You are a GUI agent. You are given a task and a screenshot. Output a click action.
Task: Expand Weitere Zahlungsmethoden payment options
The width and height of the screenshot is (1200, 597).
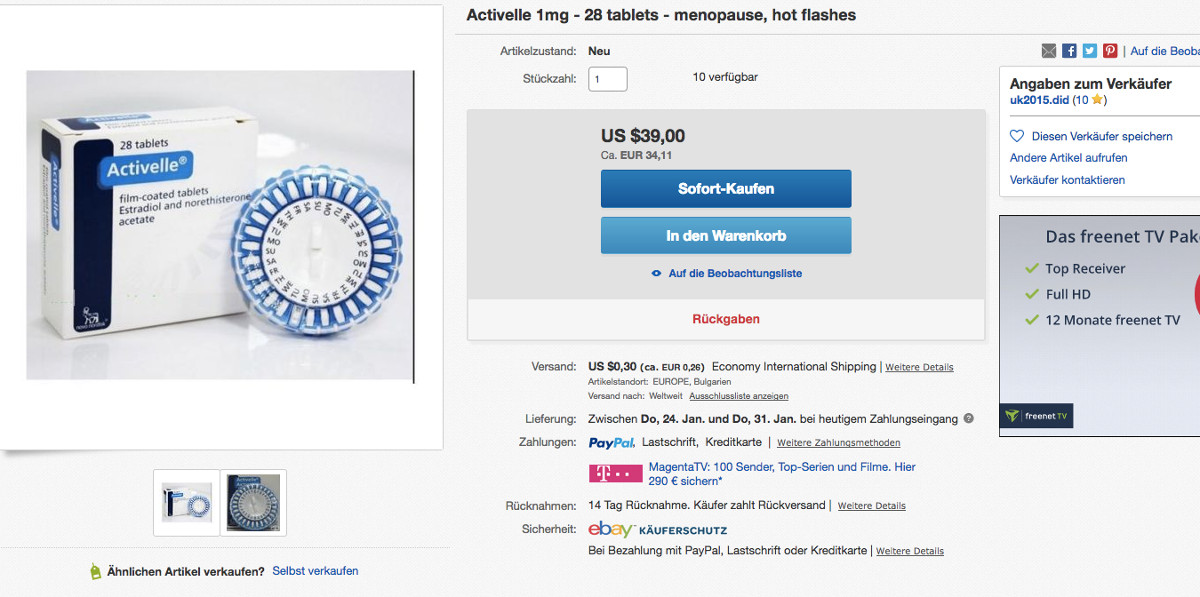click(x=838, y=443)
